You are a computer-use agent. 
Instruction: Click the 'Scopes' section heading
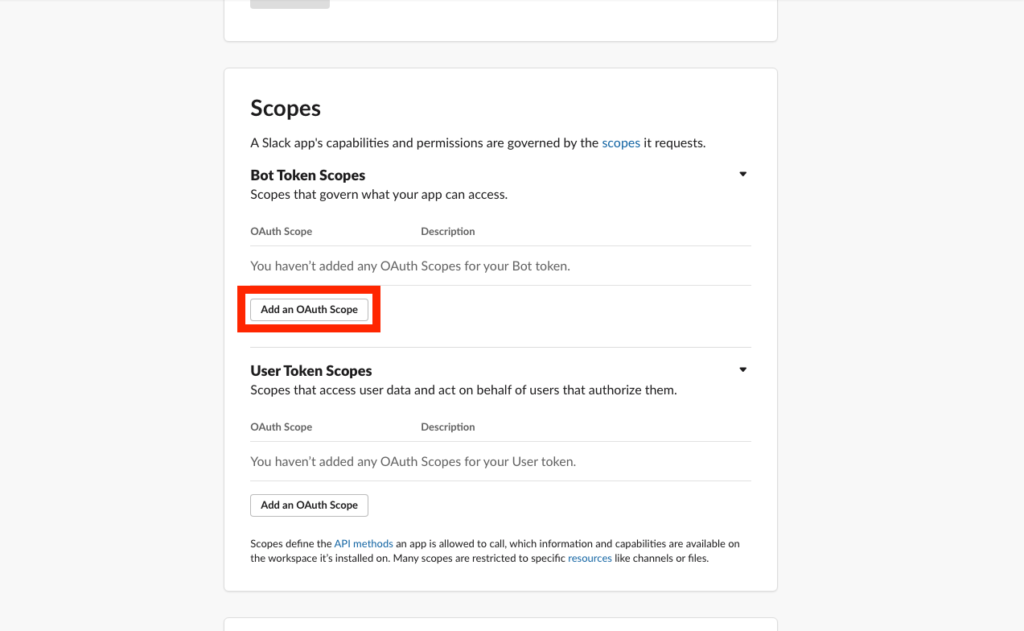click(285, 108)
